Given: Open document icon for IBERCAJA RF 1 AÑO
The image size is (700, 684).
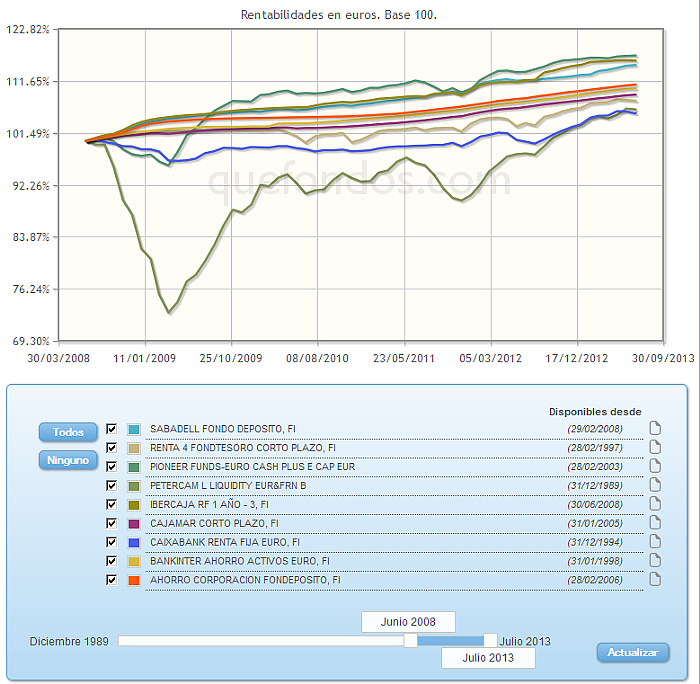Looking at the screenshot, I should pyautogui.click(x=655, y=504).
